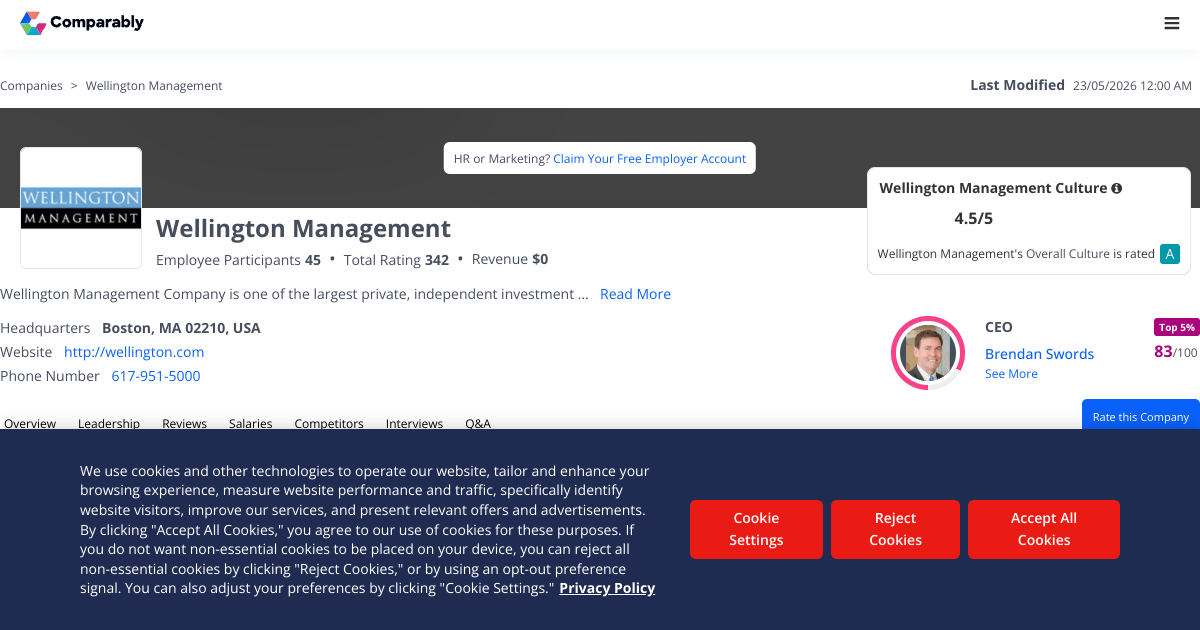Click Total Rating 342 stat
This screenshot has width=1200, height=630.
pos(396,260)
